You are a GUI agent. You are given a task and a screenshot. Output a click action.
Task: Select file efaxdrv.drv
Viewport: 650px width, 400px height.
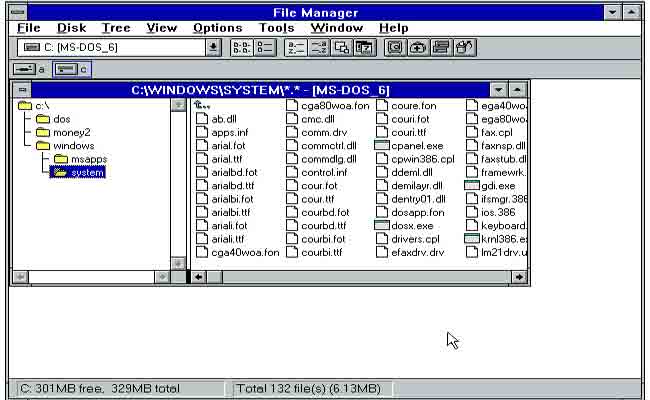click(418, 252)
